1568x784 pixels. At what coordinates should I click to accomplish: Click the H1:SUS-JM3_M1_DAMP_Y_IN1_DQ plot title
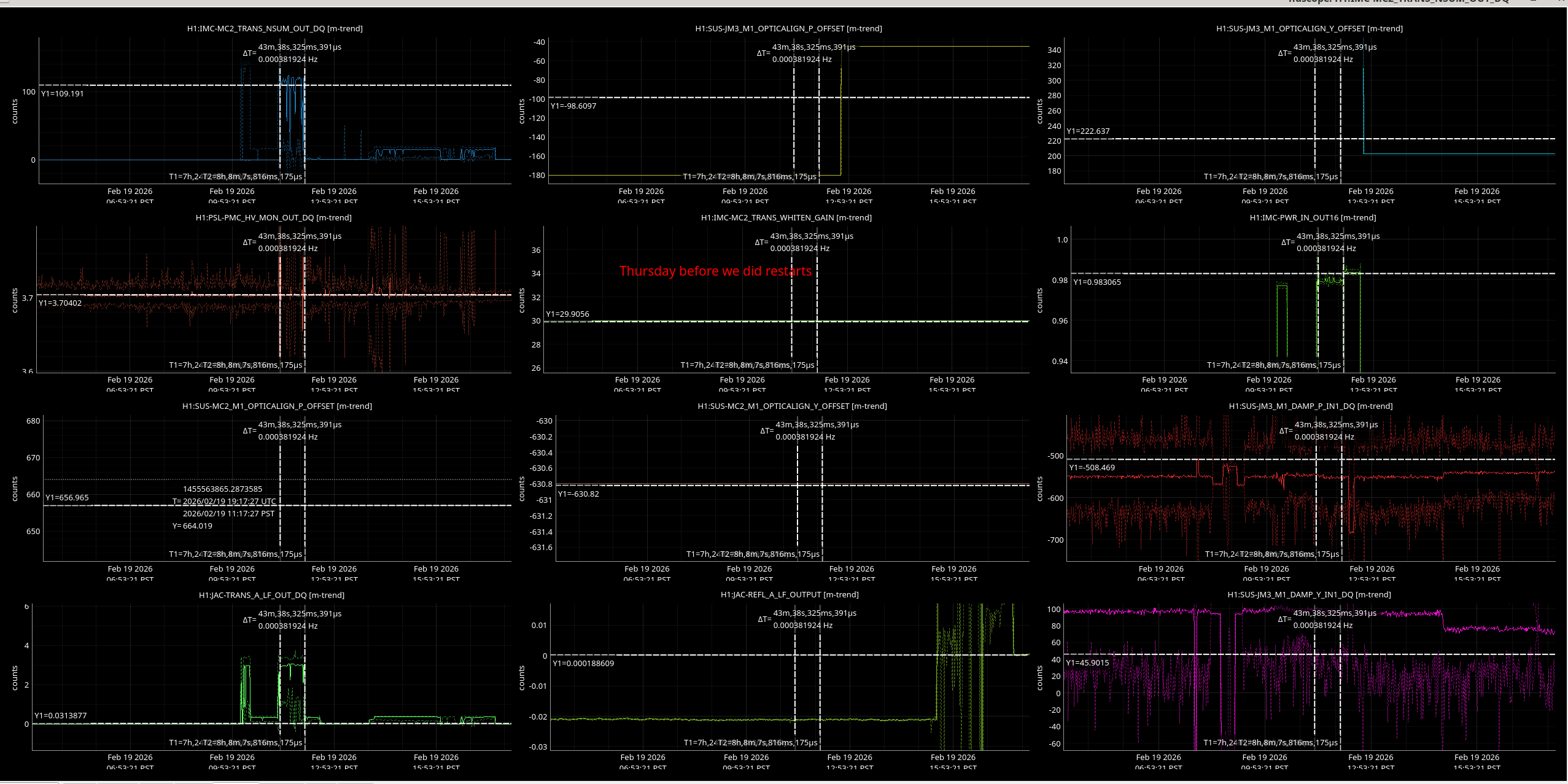tap(1309, 595)
